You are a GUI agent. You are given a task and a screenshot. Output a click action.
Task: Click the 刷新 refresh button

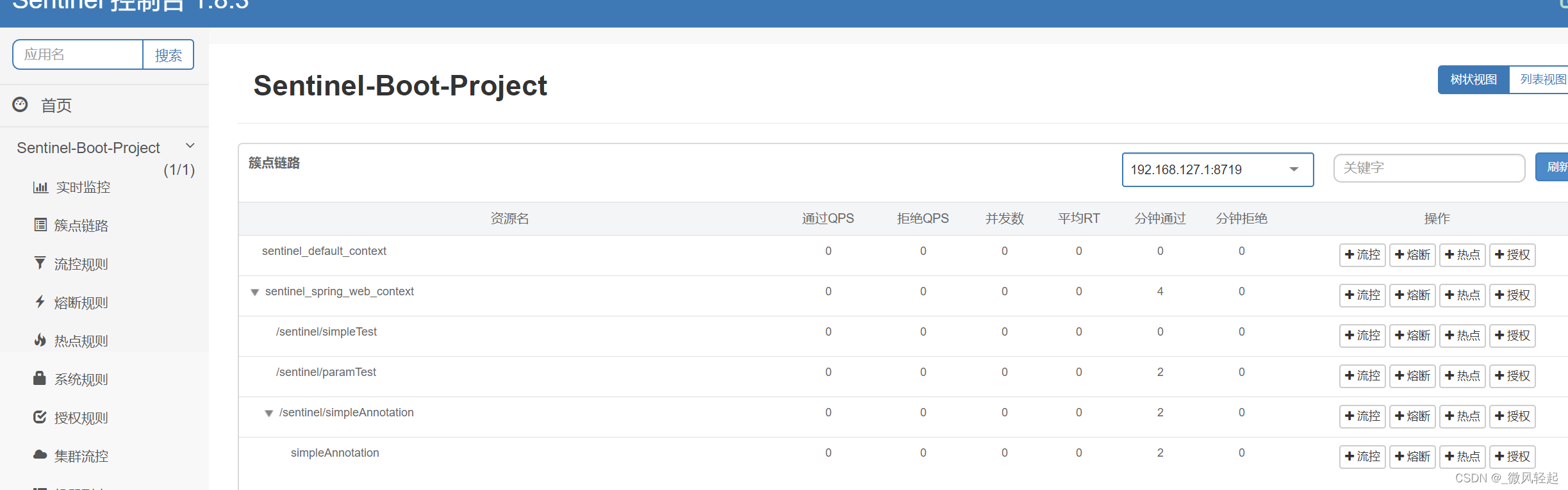tap(1552, 167)
